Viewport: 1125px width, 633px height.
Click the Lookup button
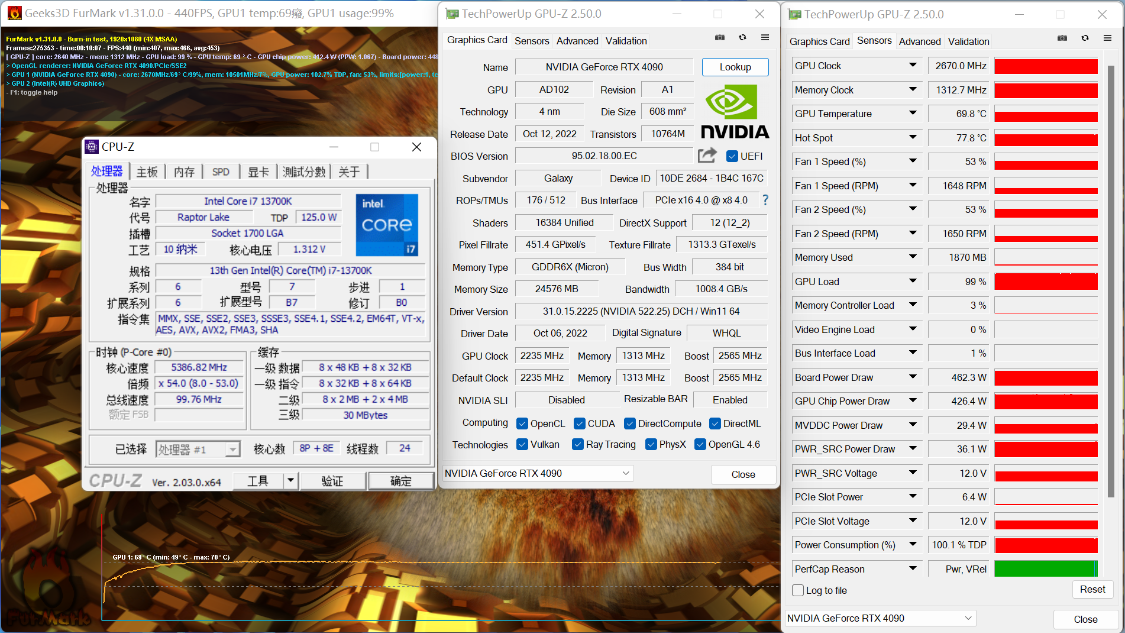click(x=735, y=67)
